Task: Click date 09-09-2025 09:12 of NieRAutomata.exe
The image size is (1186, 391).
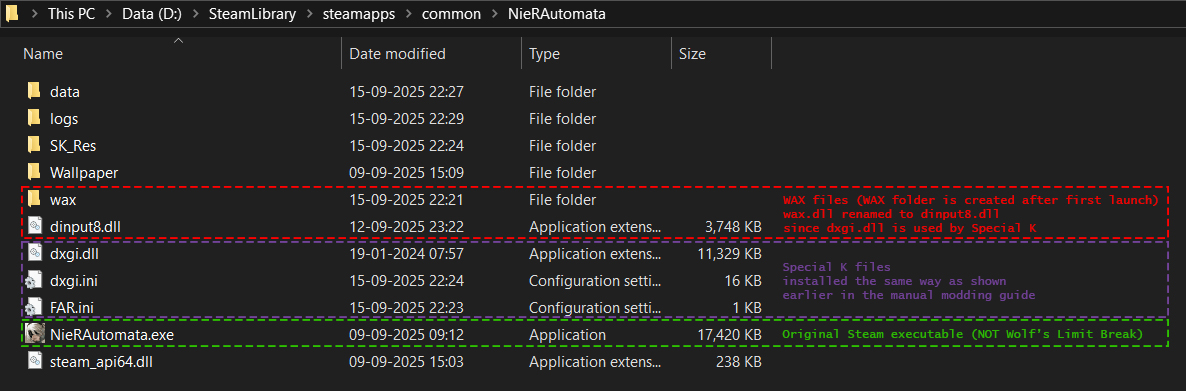Action: coord(406,334)
